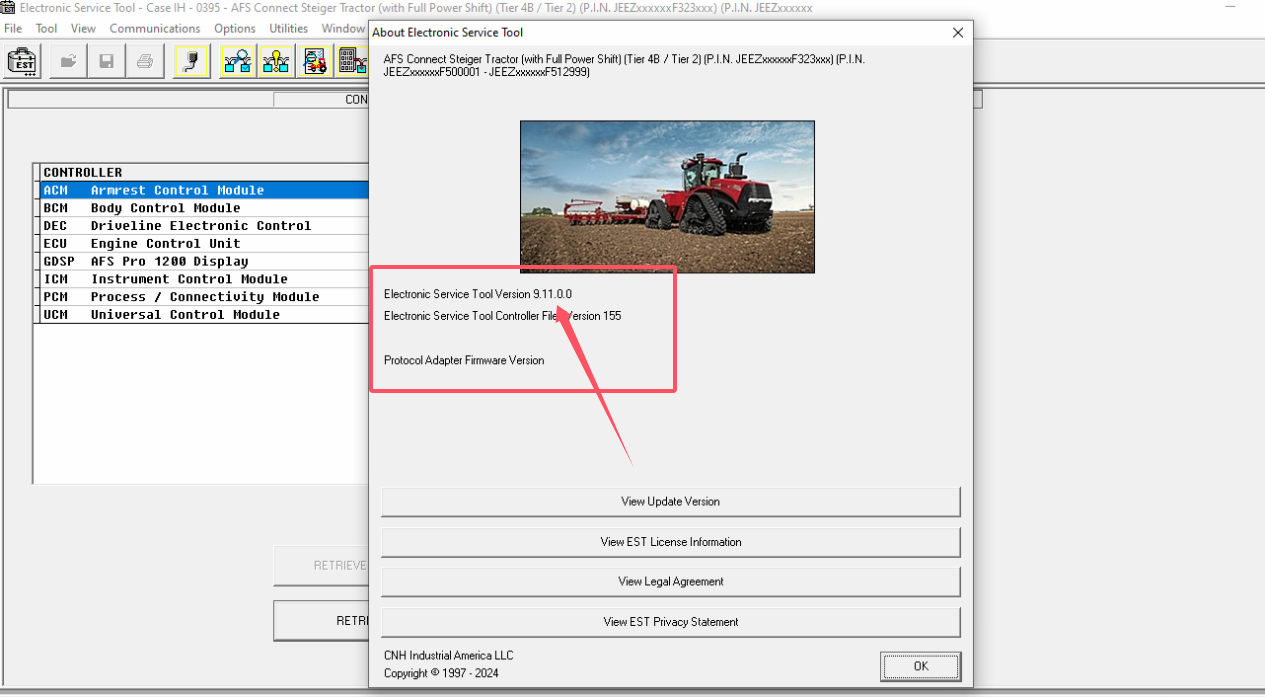Open the Tool menu

tap(47, 28)
